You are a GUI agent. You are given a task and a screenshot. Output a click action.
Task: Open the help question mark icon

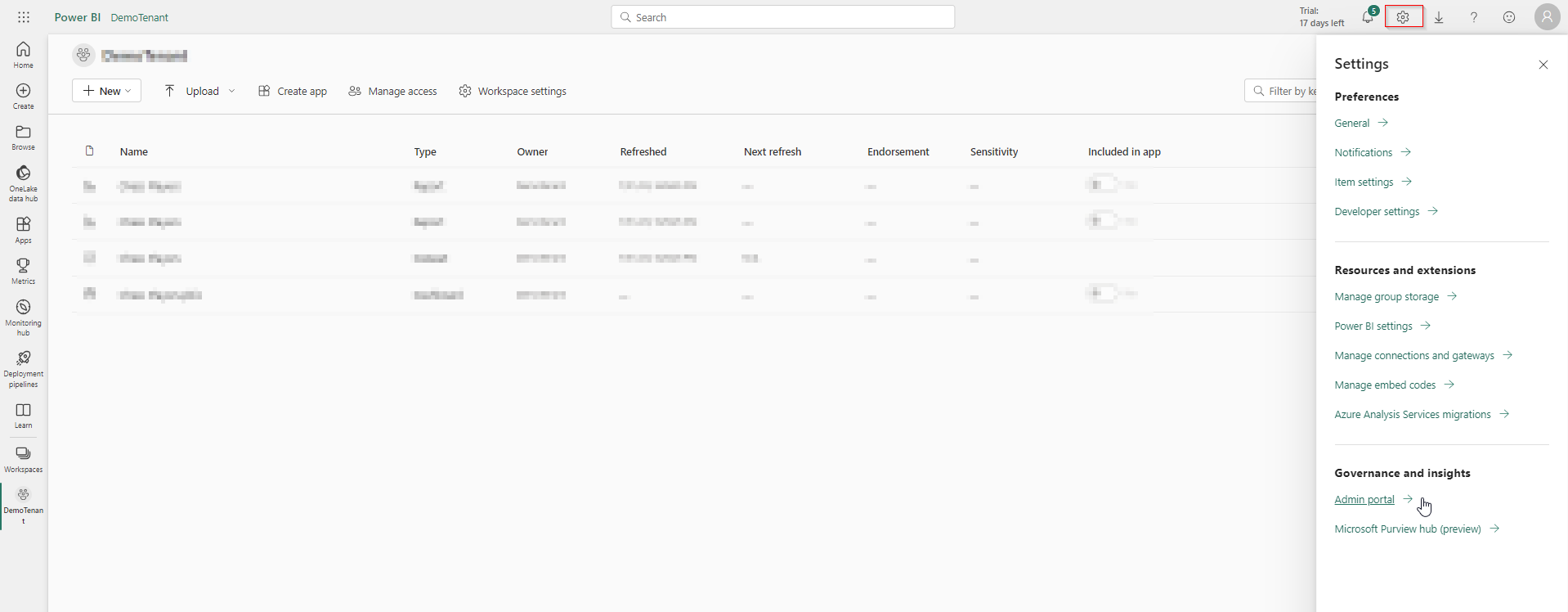(x=1474, y=17)
